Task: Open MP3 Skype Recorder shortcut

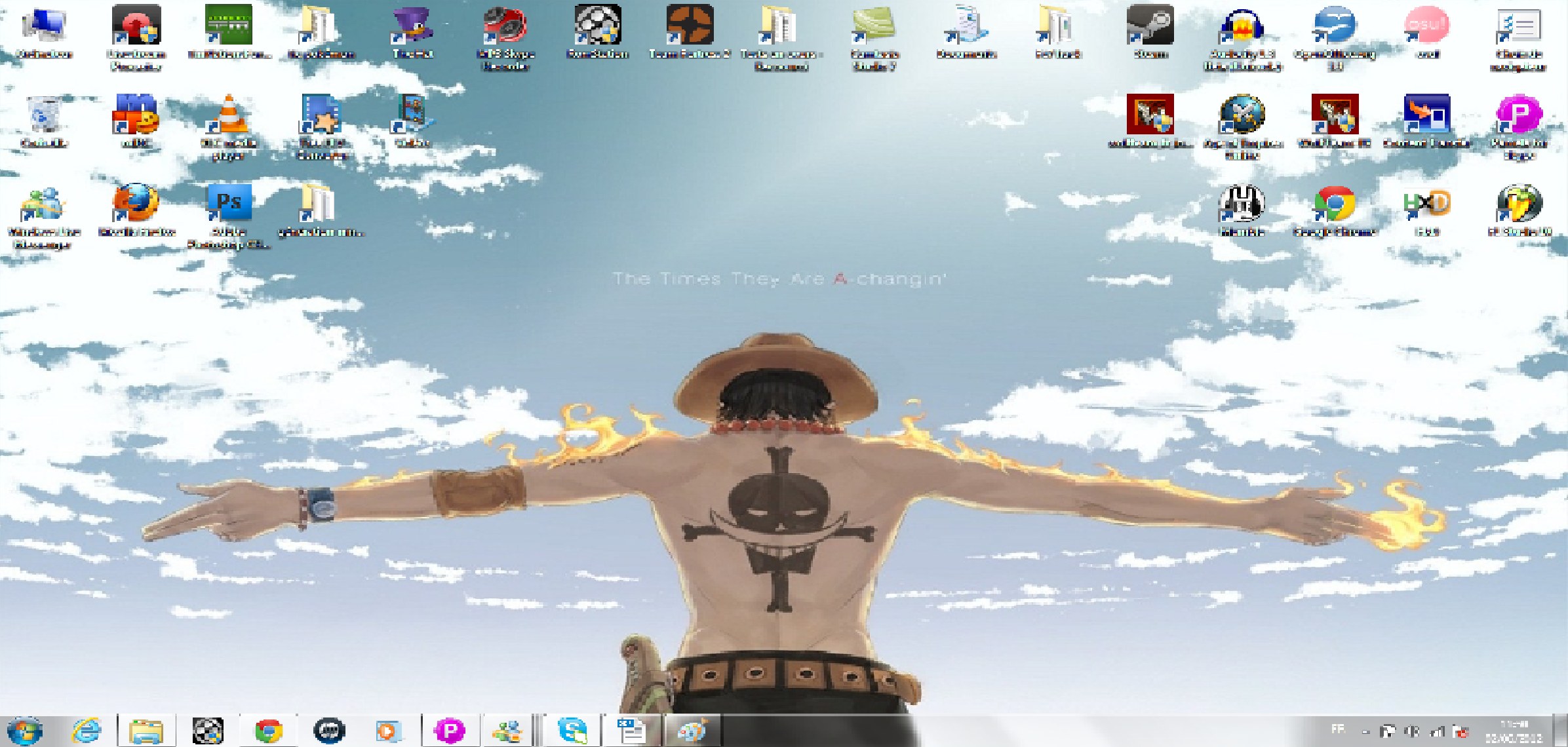Action: (x=505, y=38)
